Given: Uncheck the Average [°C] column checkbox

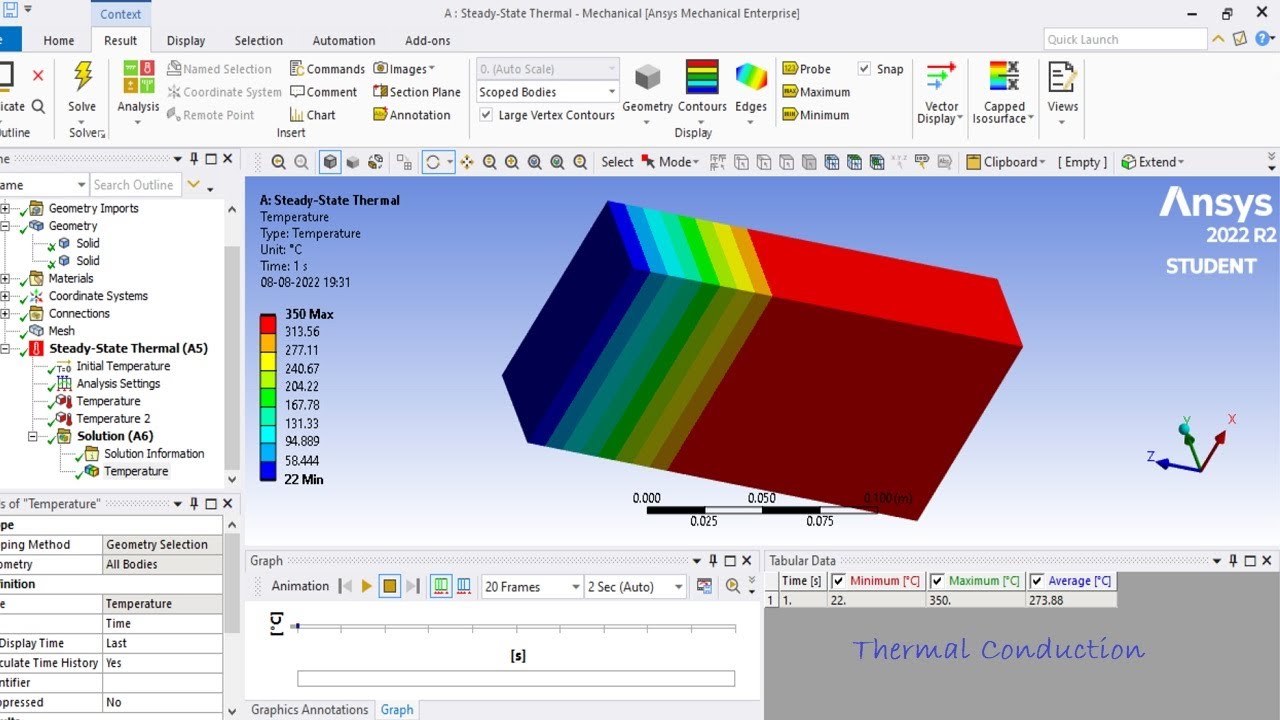Looking at the screenshot, I should pyautogui.click(x=1036, y=581).
